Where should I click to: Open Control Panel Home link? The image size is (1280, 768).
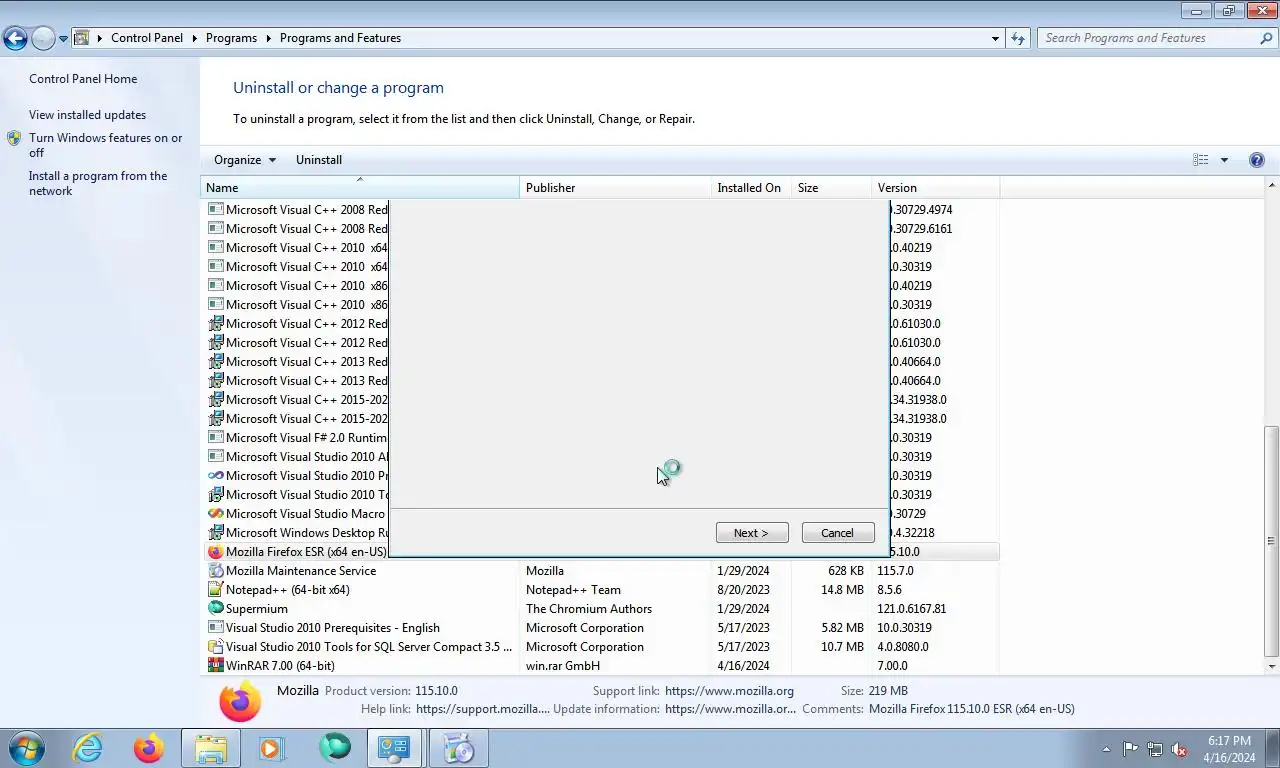pyautogui.click(x=83, y=79)
